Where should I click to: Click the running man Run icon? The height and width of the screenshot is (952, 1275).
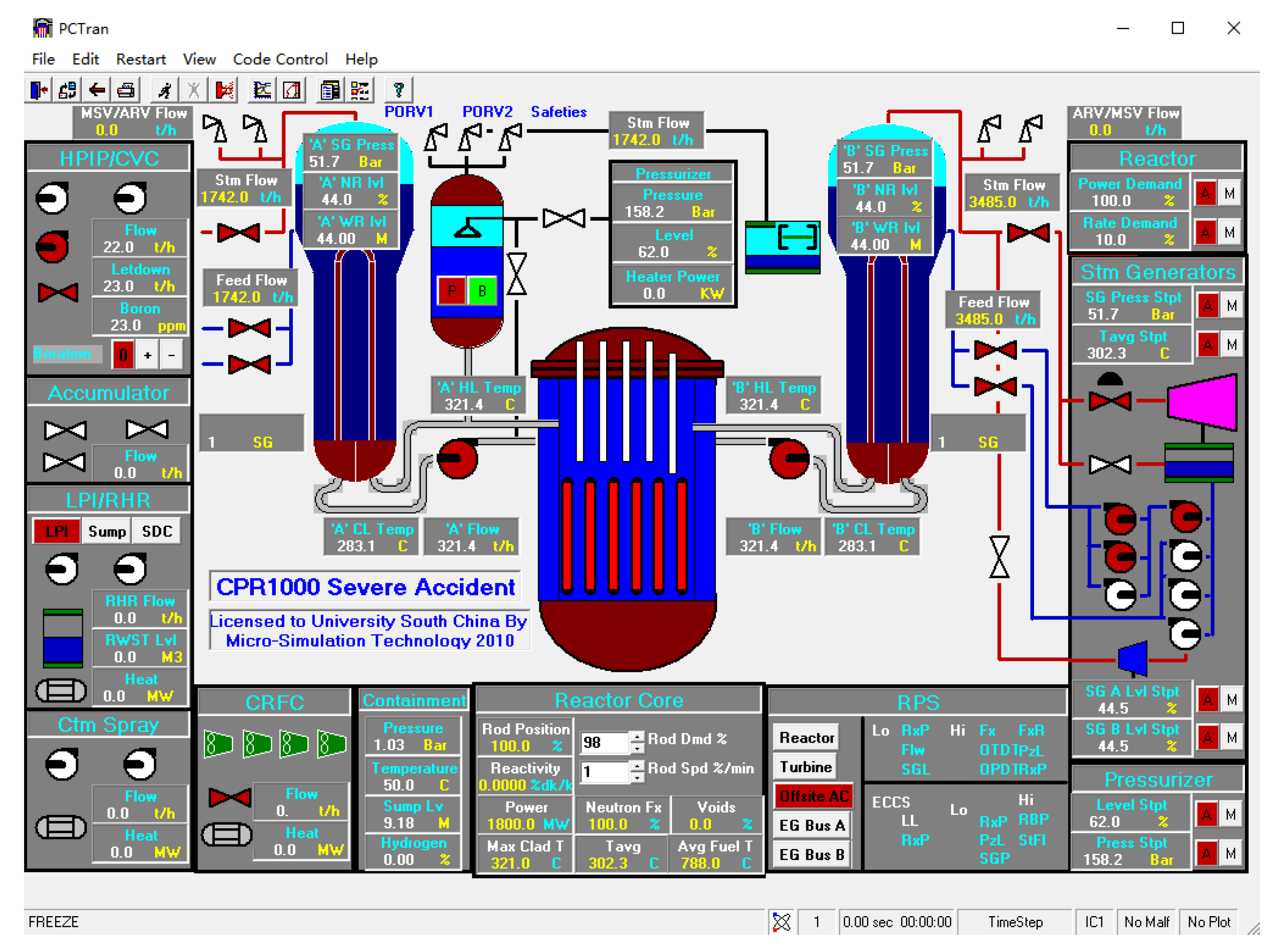165,90
